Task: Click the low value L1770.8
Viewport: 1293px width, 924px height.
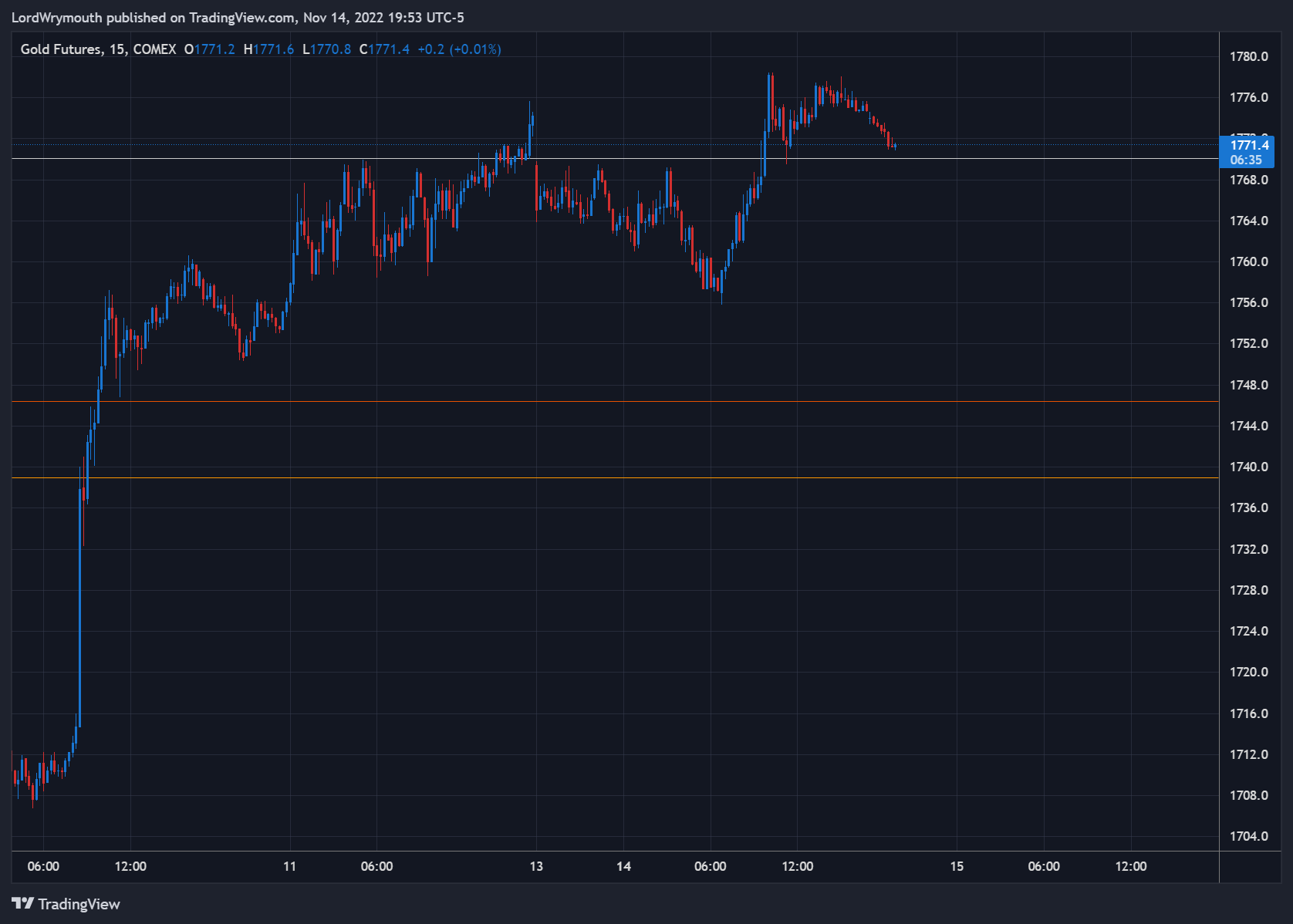Action: [326, 49]
